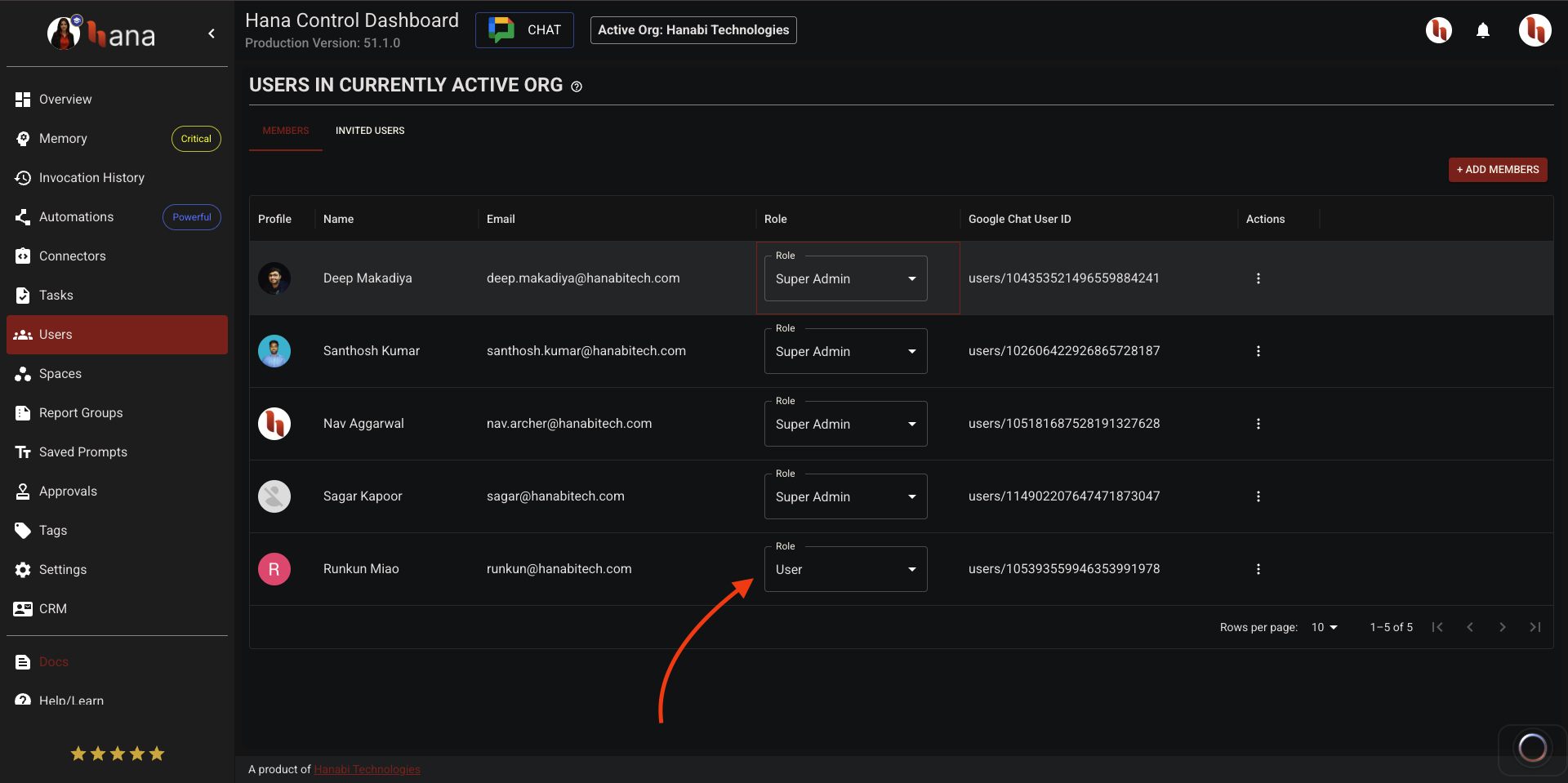Click the help icon next to the page title
The width and height of the screenshot is (1568, 783).
tap(577, 87)
